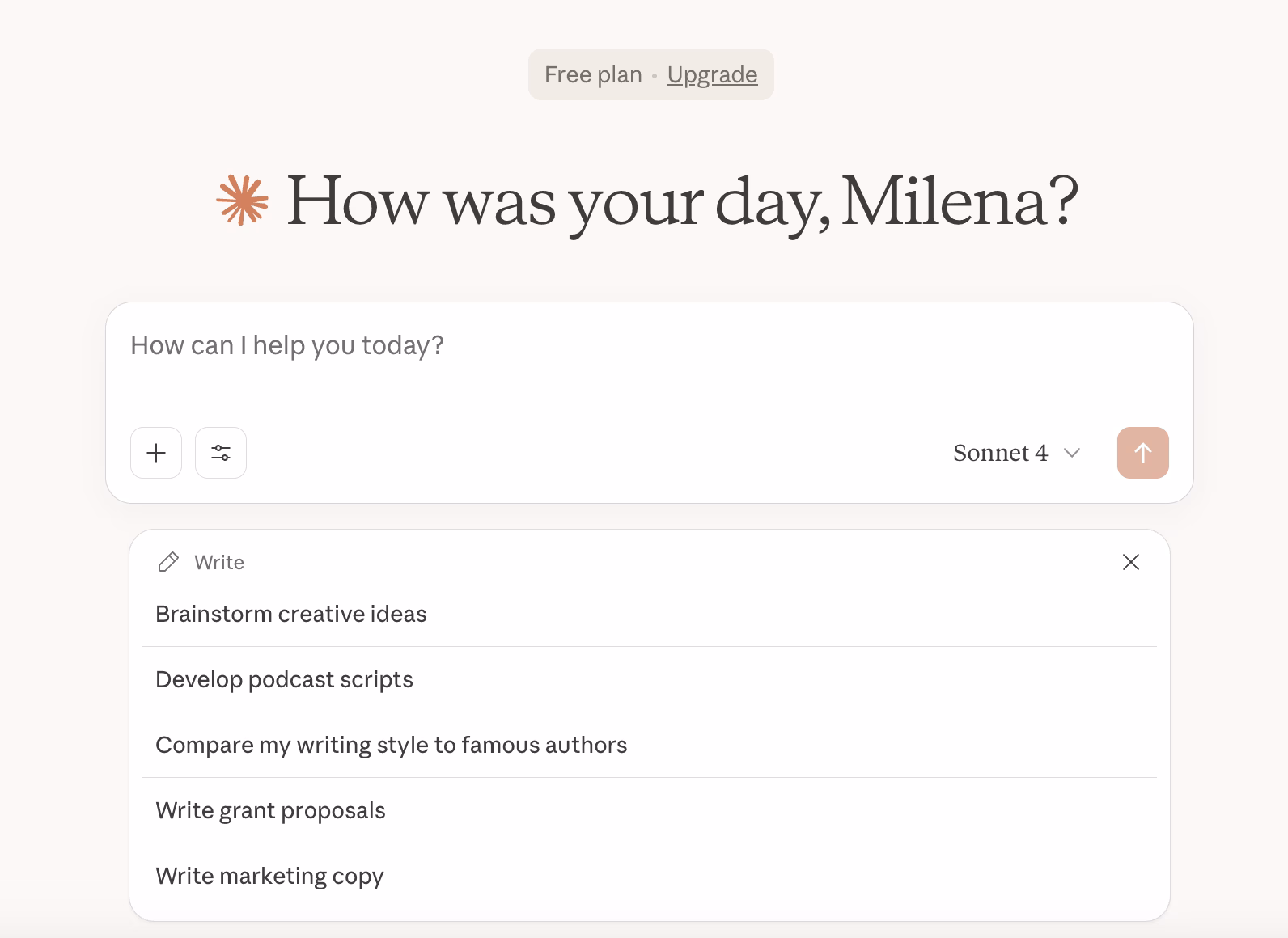Screen dimensions: 1288x938
Task: Open the Sonnet 4 model selector
Action: (x=1016, y=453)
